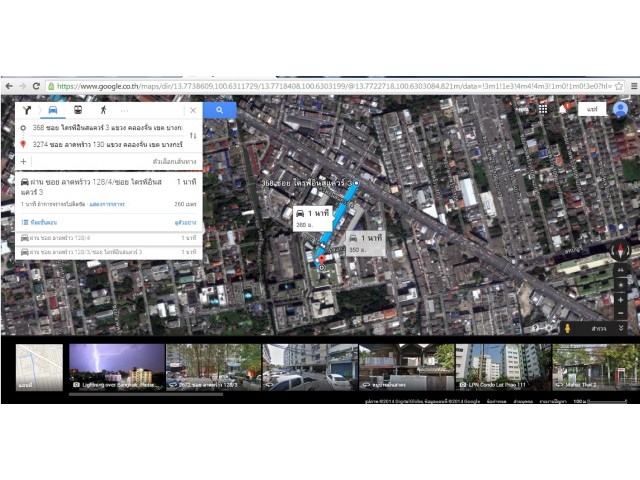Click the destination red pin on map
Image resolution: width=640 pixels, height=480 pixels.
322,260
